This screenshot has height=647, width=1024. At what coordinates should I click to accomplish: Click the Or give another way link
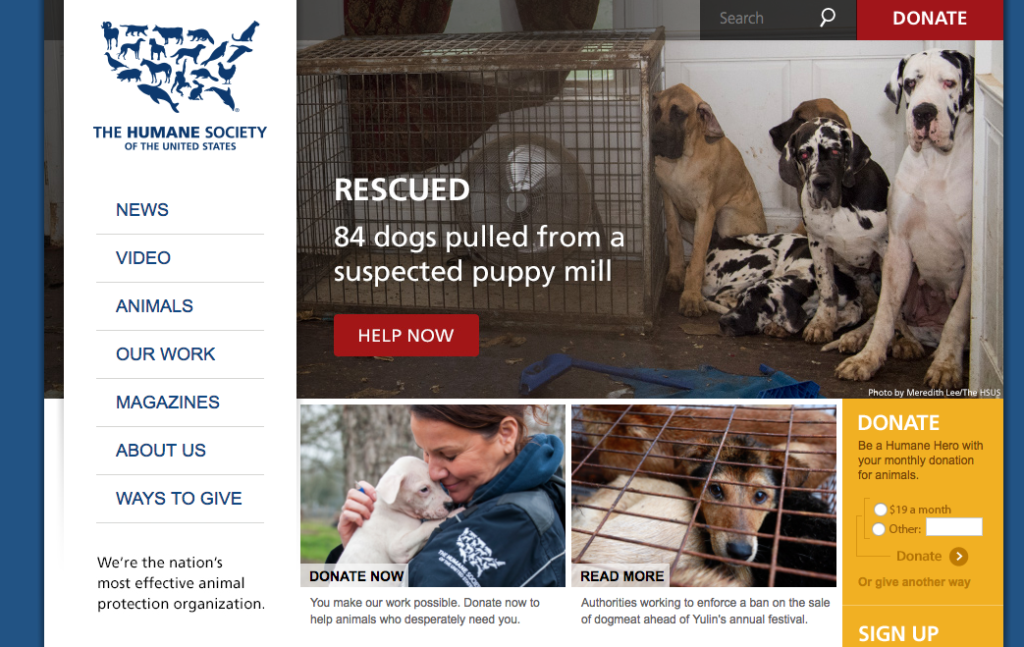click(x=914, y=582)
